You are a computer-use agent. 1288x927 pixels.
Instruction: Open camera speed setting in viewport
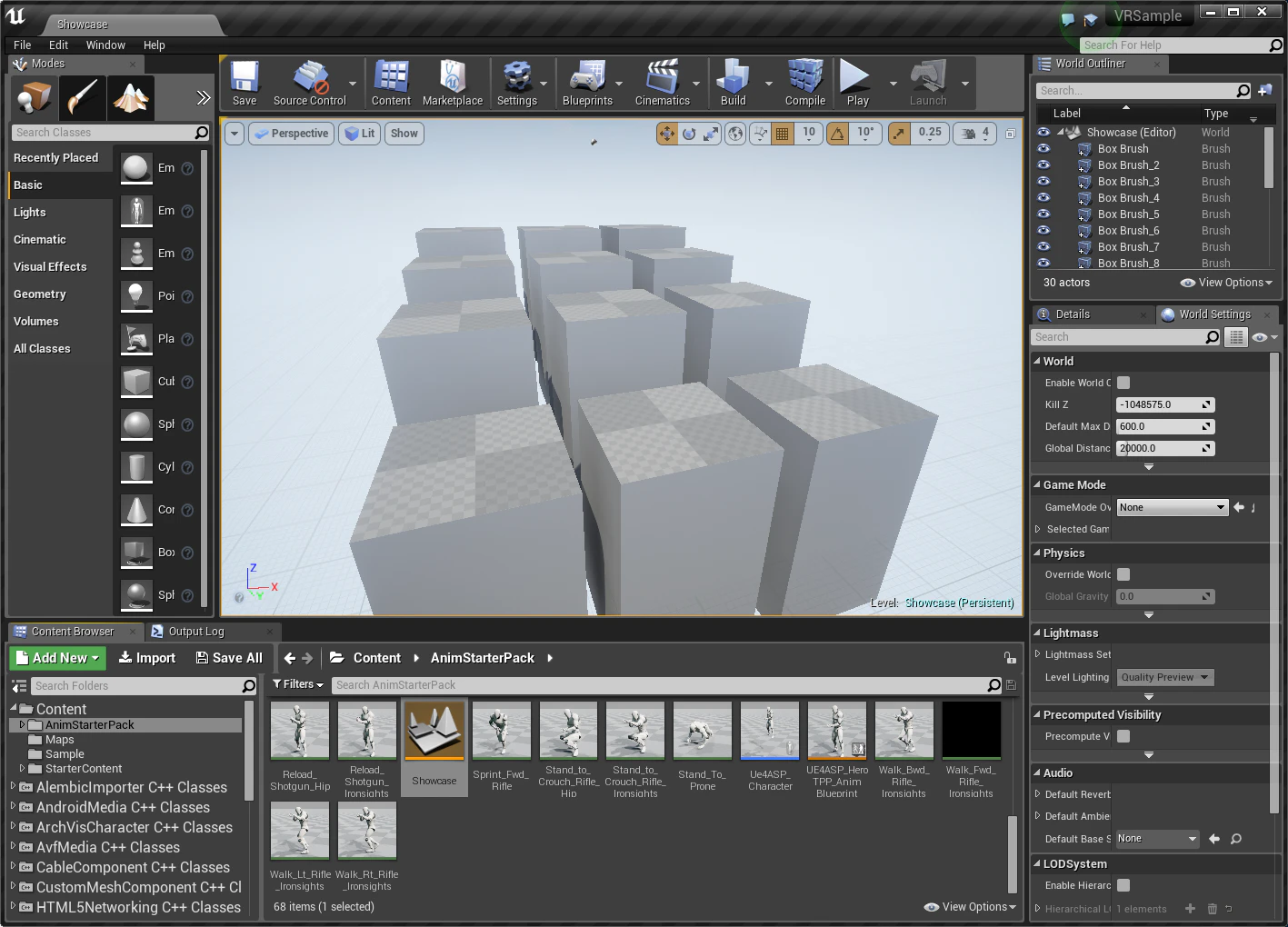pos(975,134)
